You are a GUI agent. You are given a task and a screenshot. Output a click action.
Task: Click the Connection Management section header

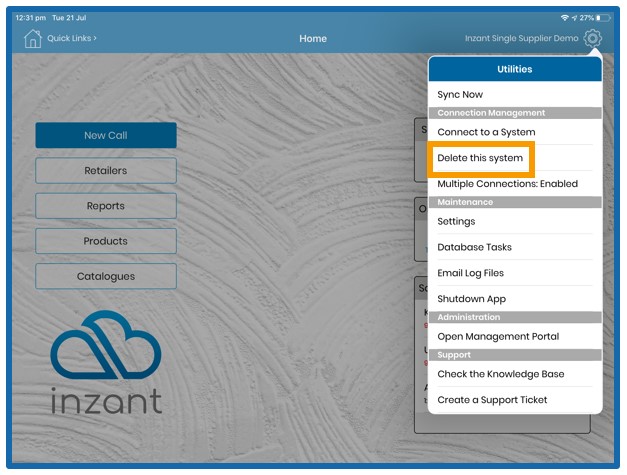[x=515, y=113]
